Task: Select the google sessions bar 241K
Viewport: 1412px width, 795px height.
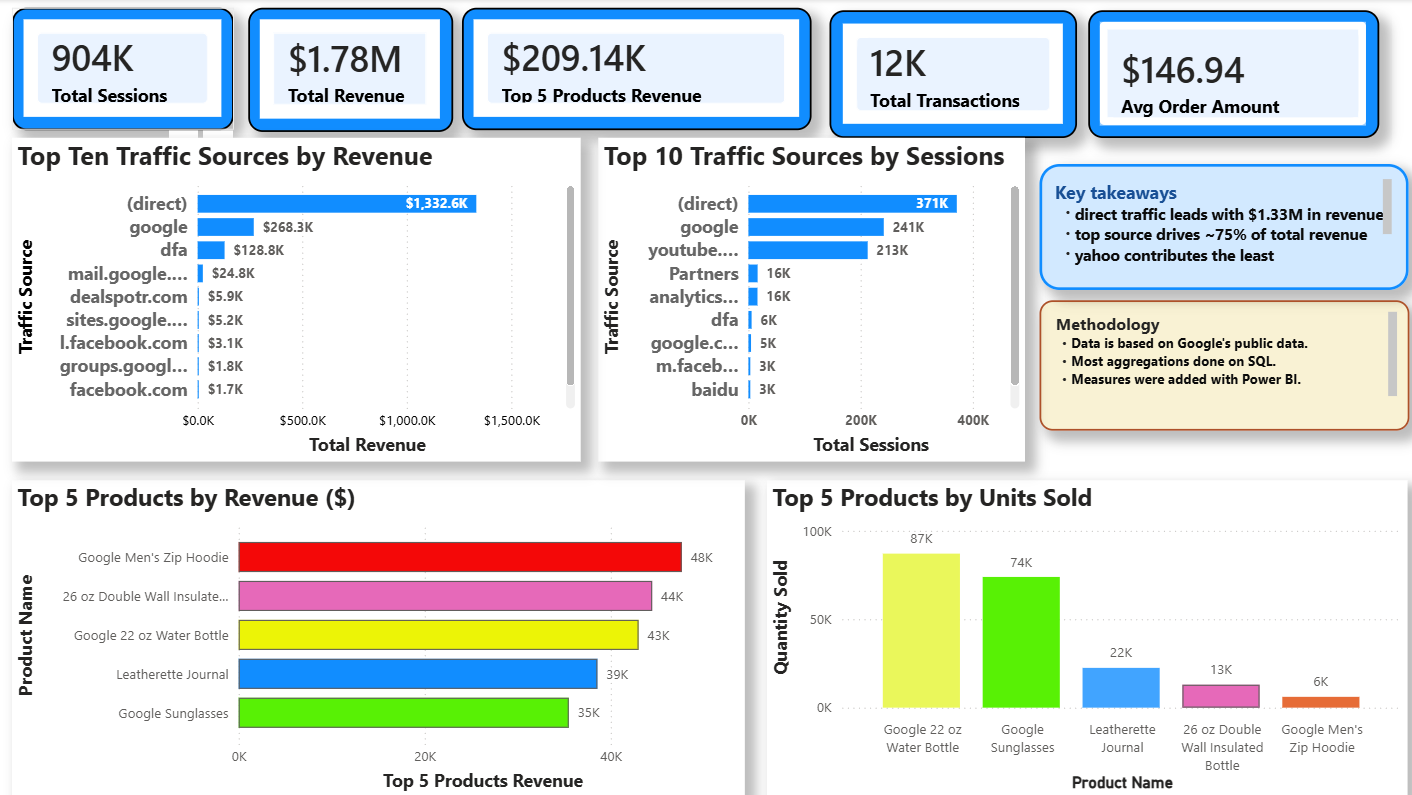Action: [816, 227]
